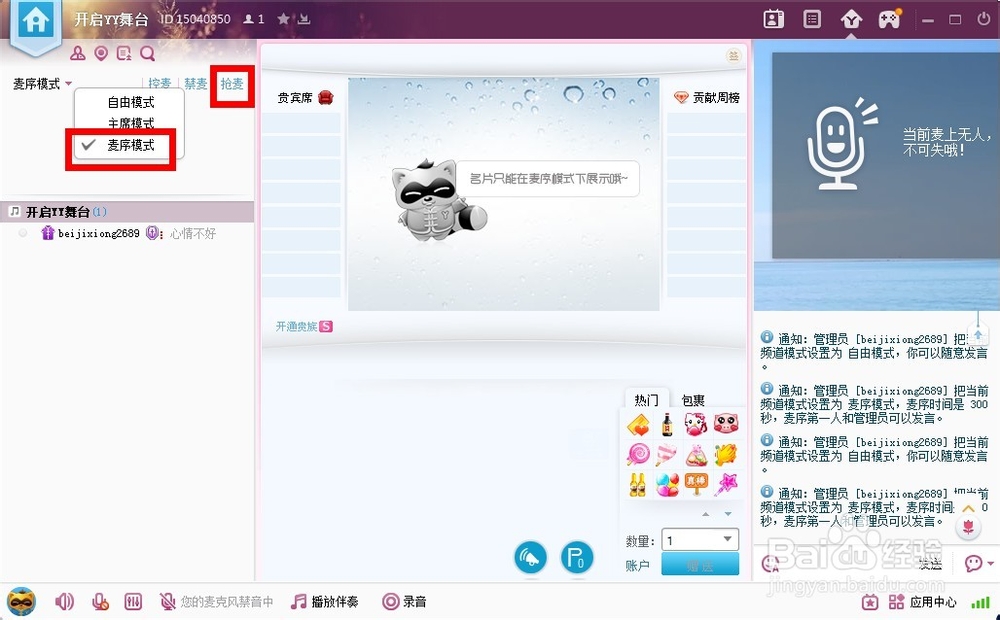1000x620 pixels.
Task: Click the channel program list icon
Action: (811, 17)
